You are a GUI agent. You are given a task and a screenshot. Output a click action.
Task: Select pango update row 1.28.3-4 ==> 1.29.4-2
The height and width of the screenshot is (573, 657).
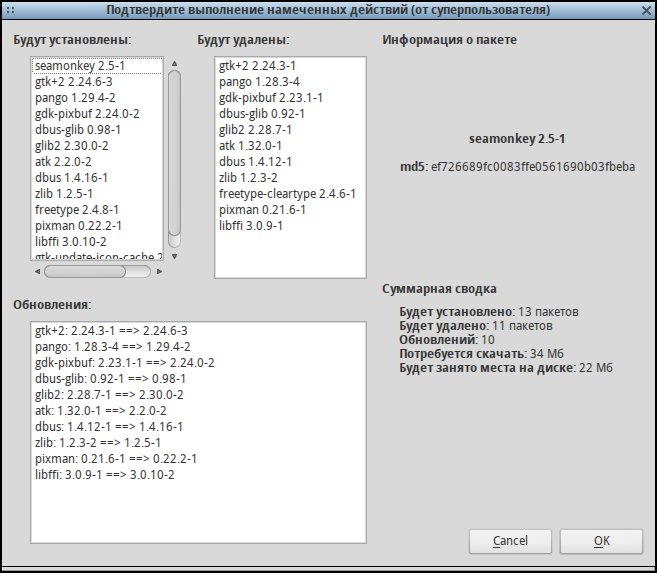point(198,347)
